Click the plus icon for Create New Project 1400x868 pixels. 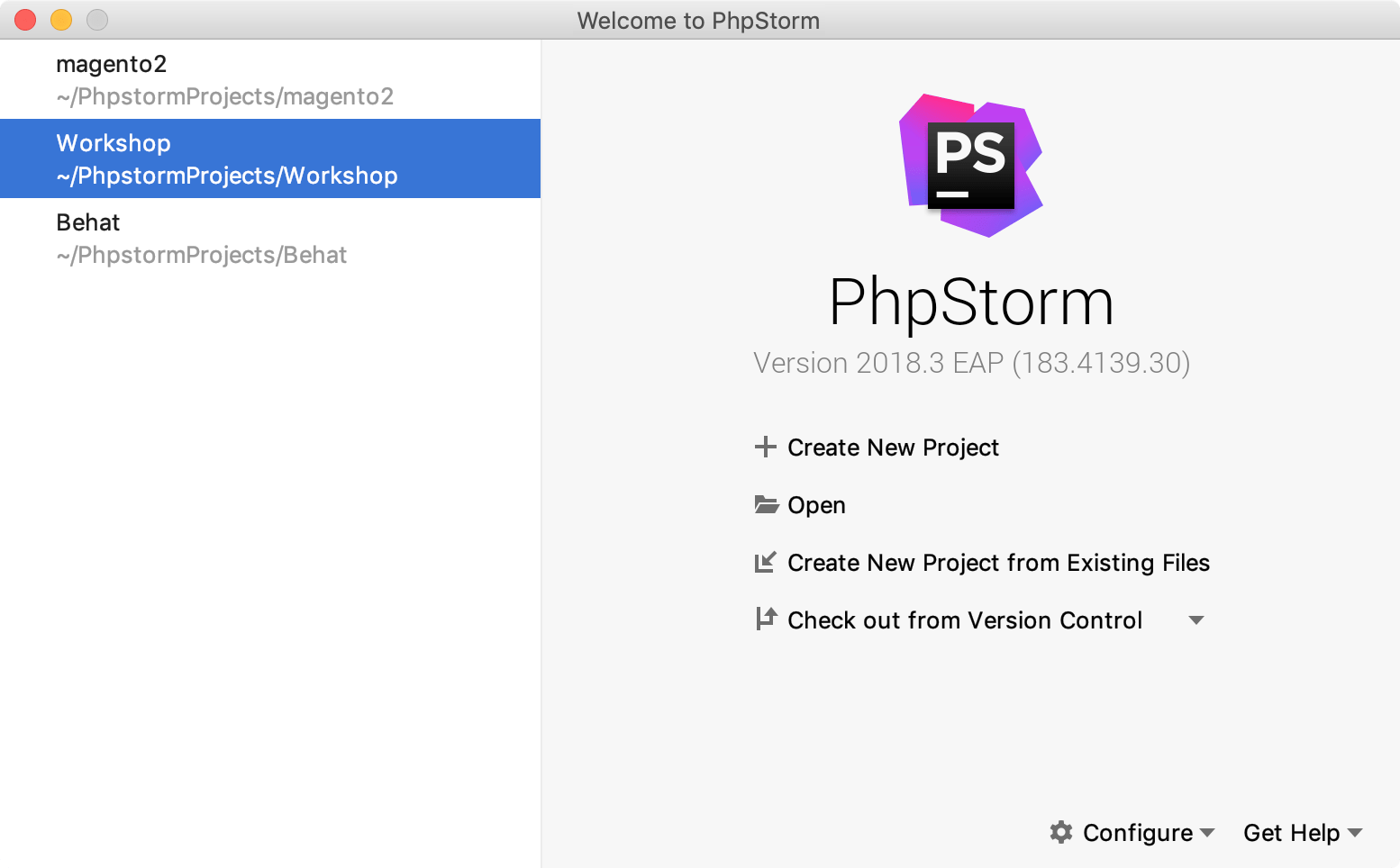pyautogui.click(x=765, y=447)
